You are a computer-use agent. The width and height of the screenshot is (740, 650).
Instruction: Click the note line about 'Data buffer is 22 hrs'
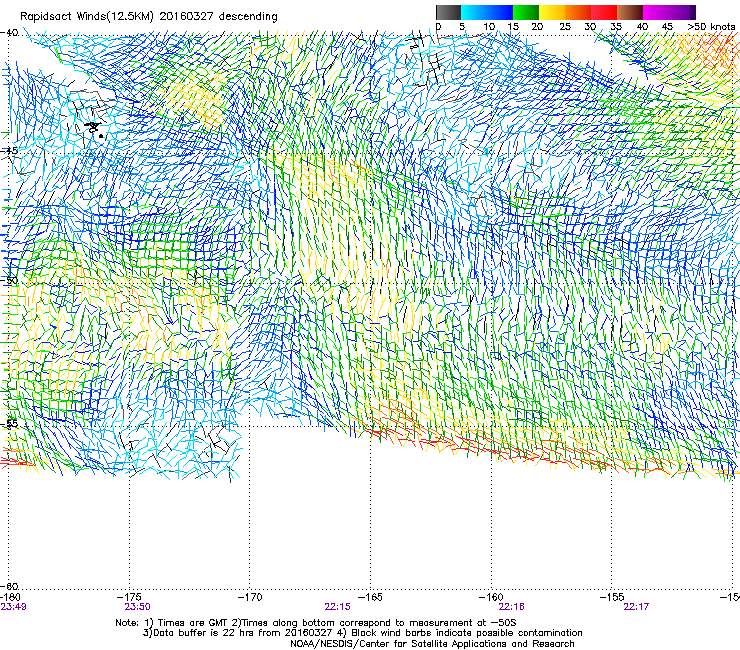362,633
